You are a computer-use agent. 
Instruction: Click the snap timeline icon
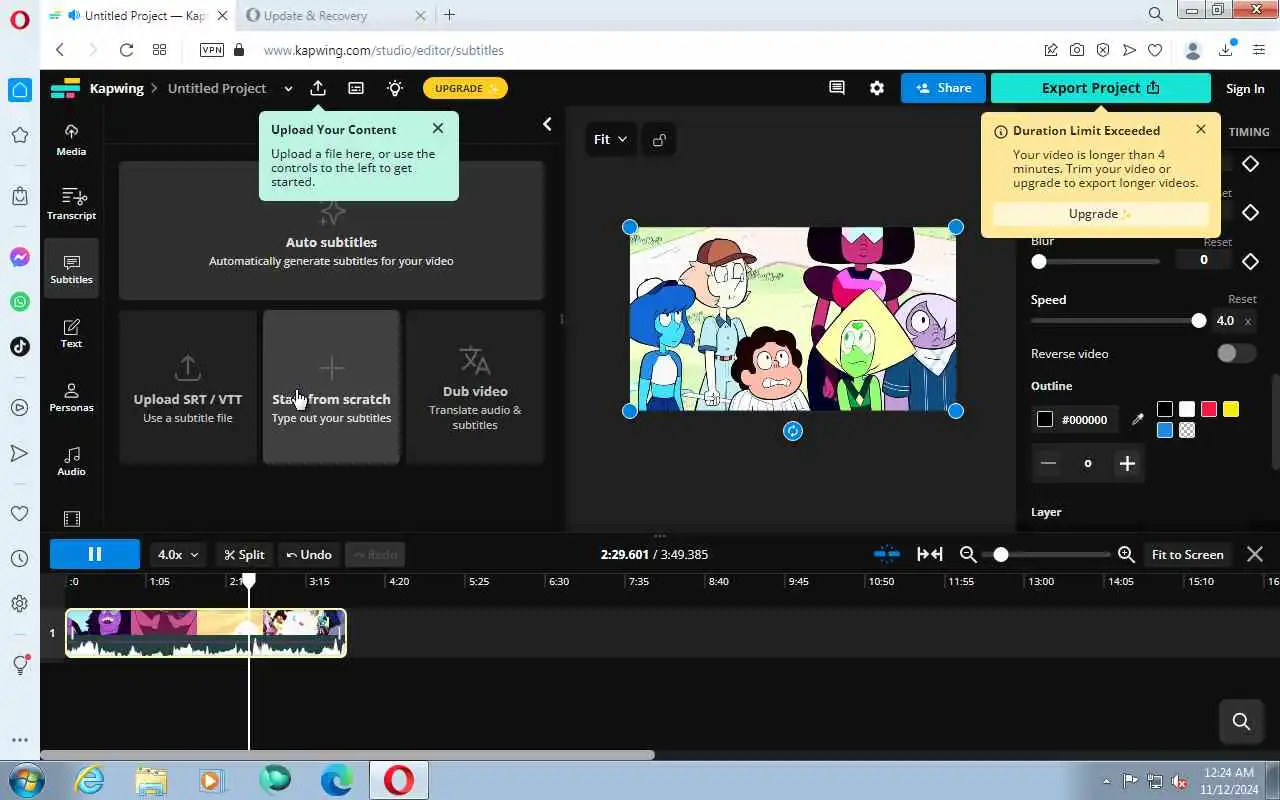tap(886, 554)
